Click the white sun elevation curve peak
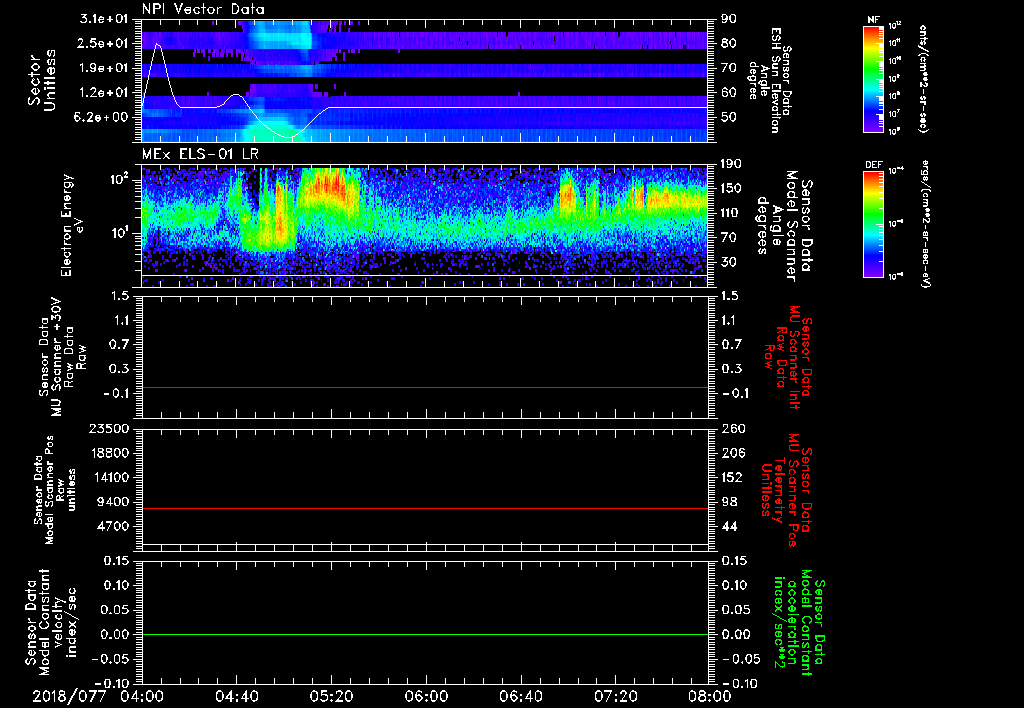Image resolution: width=1024 pixels, height=708 pixels. click(x=157, y=44)
